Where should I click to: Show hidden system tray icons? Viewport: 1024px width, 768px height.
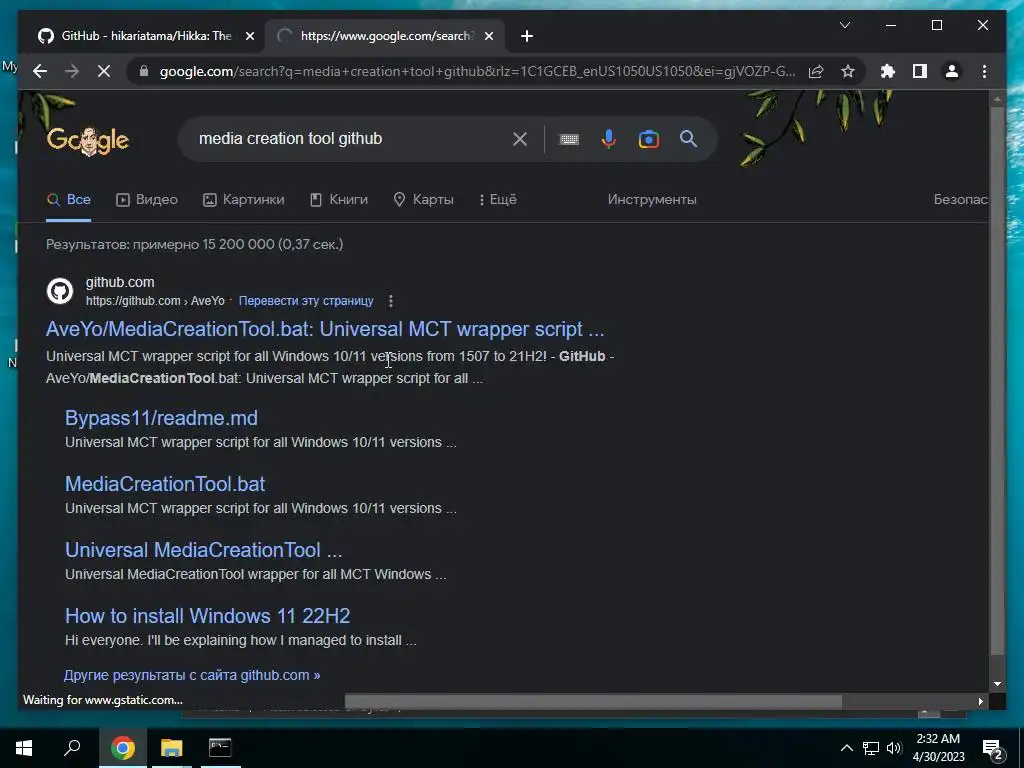tap(846, 748)
